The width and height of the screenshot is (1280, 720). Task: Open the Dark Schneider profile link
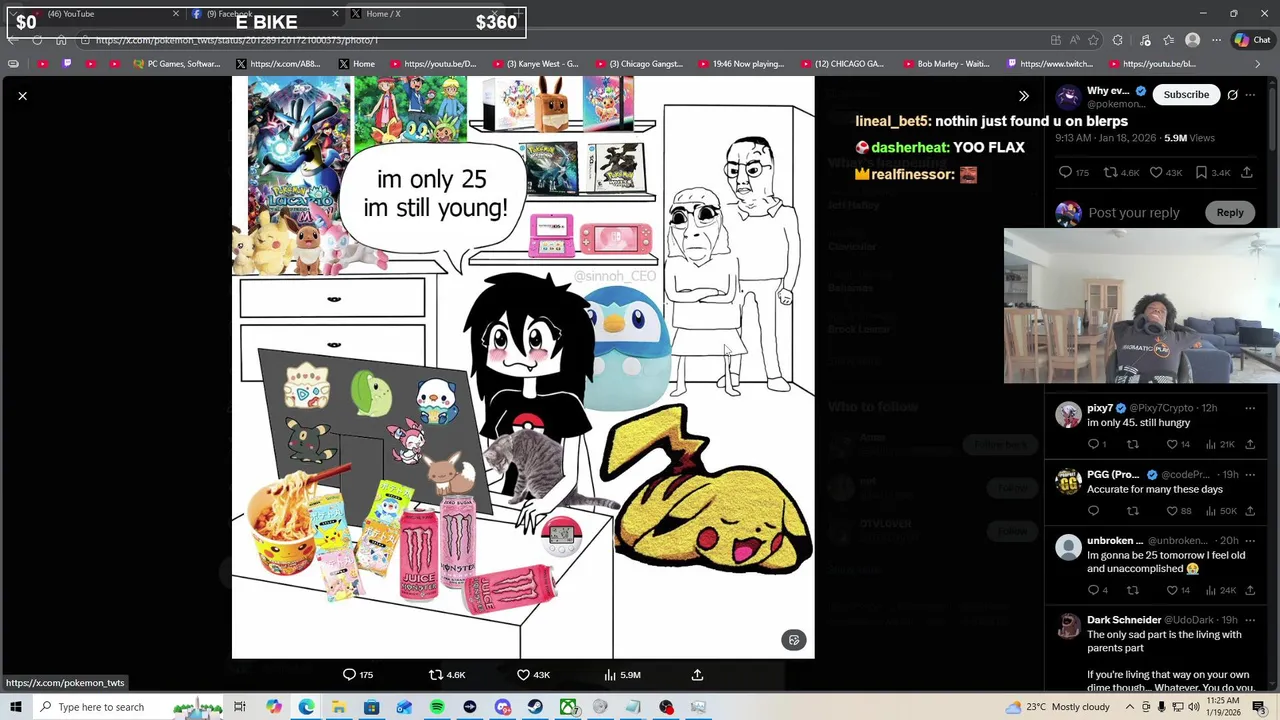click(x=1124, y=620)
